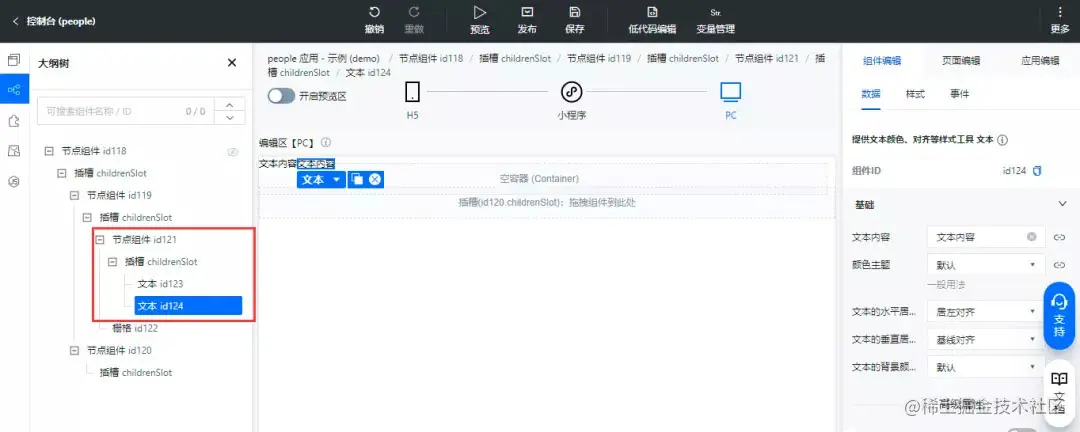Open the 文本的背景颜 dropdown
Image resolution: width=1080 pixels, height=432 pixels.
click(x=986, y=367)
